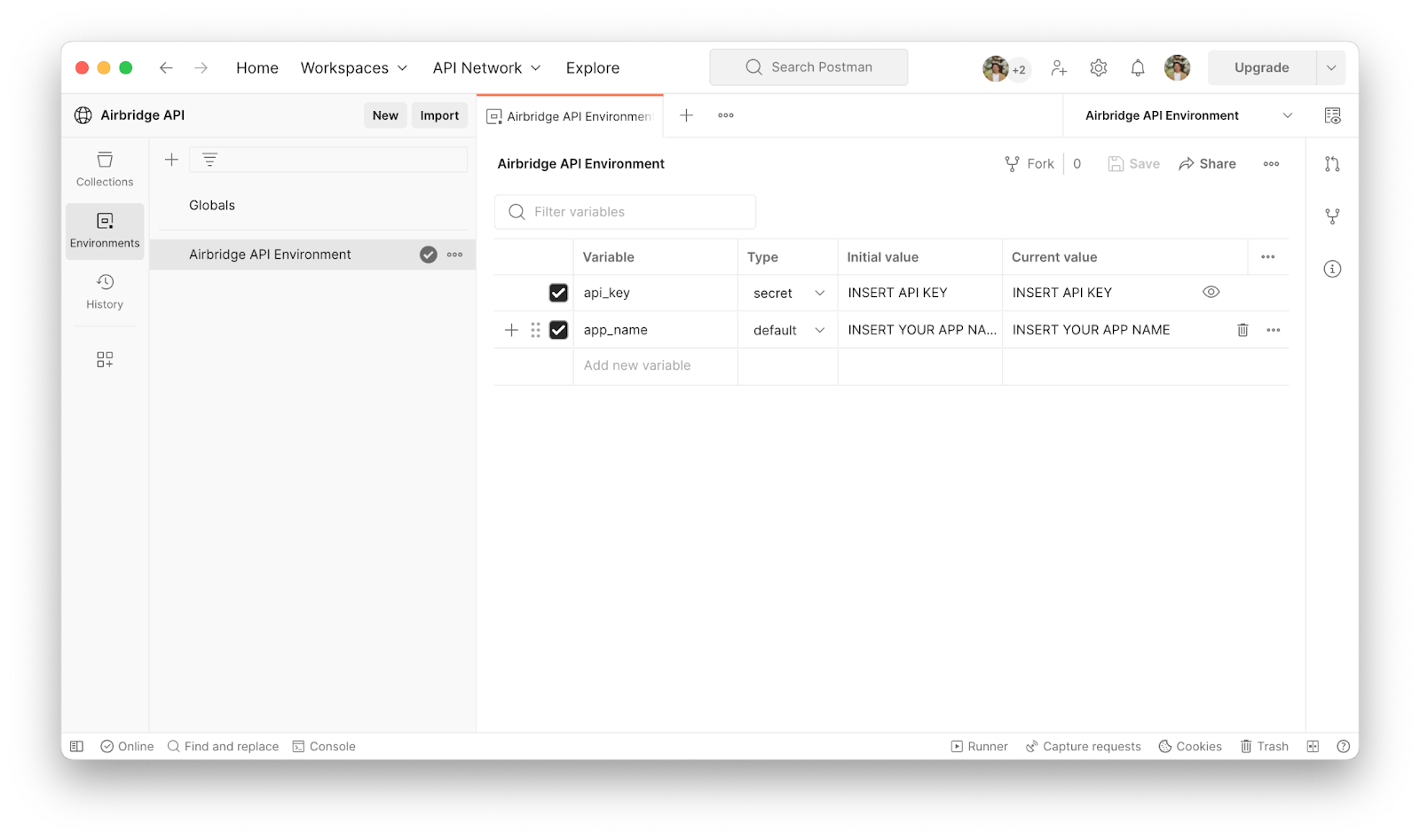Open the forks icon in right sidebar
This screenshot has height=840, width=1420.
(x=1332, y=216)
